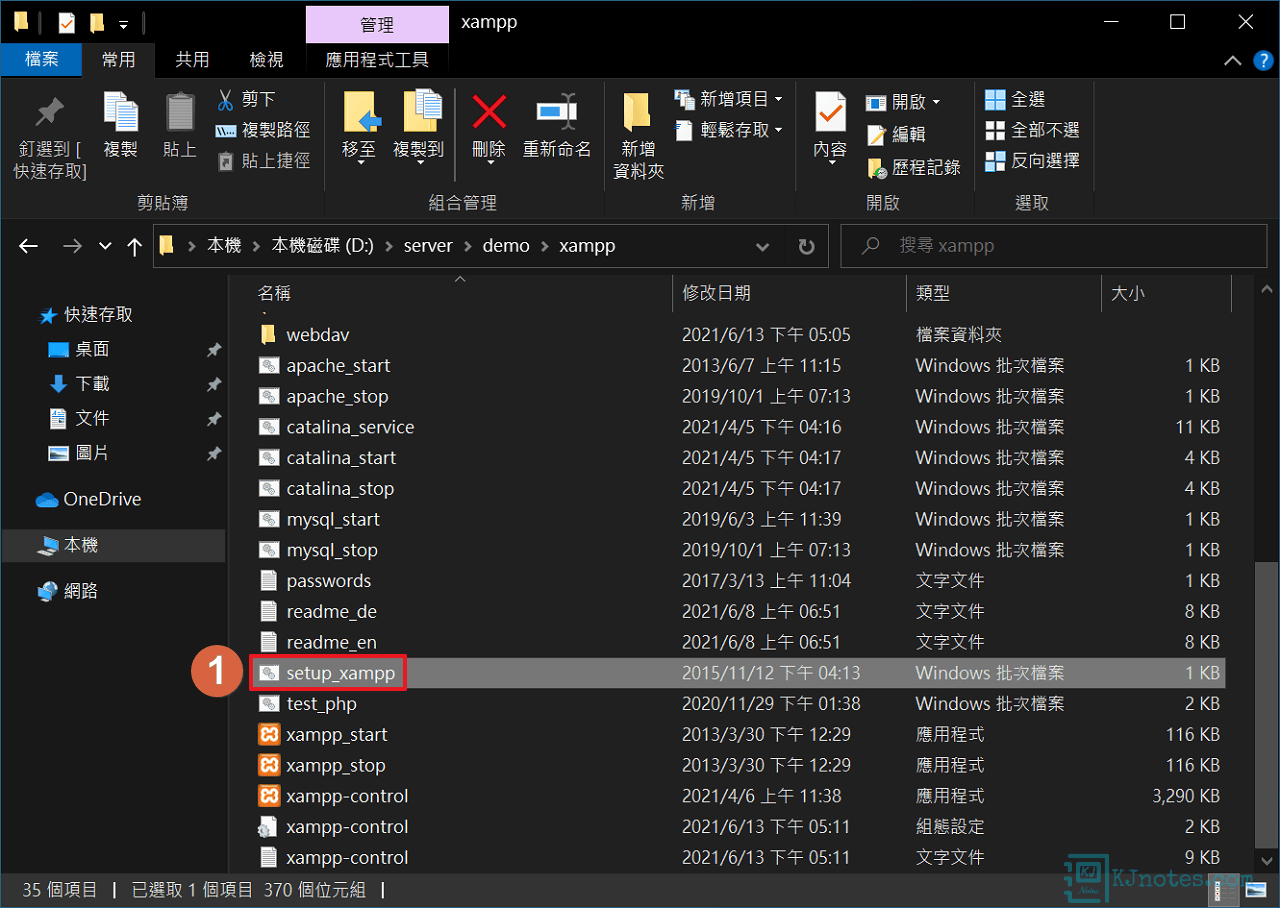Sort by the Type (類型) column header
1280x908 pixels.
[932, 293]
